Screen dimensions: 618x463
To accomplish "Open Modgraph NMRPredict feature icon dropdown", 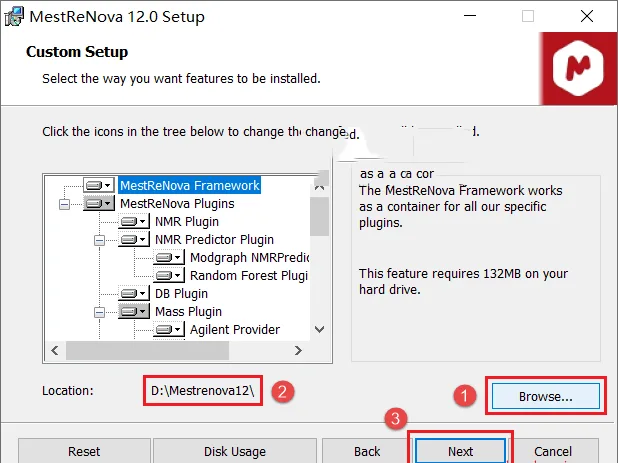I will (x=169, y=257).
